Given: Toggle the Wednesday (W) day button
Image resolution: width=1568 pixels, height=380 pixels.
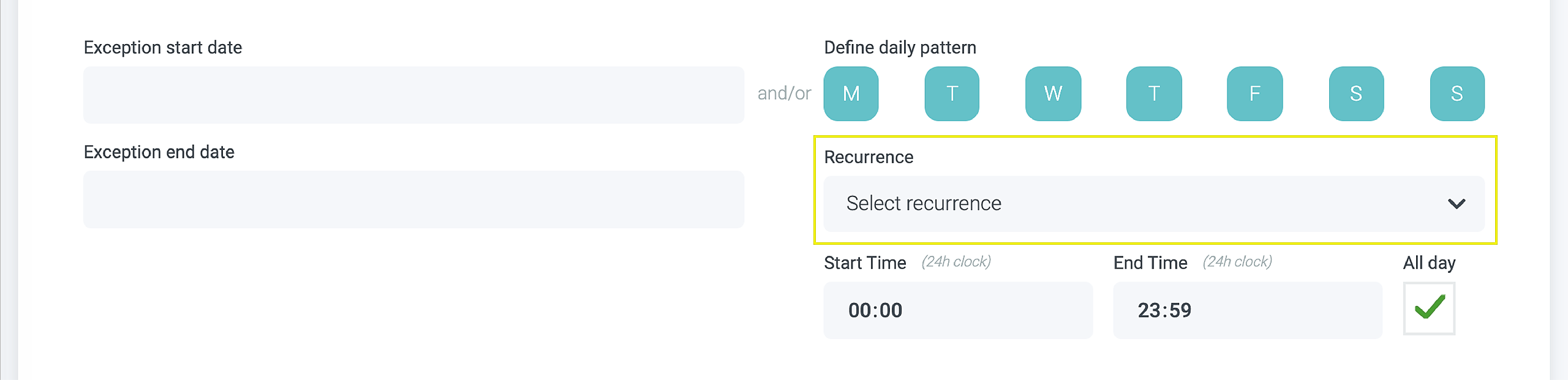Looking at the screenshot, I should click(1053, 94).
